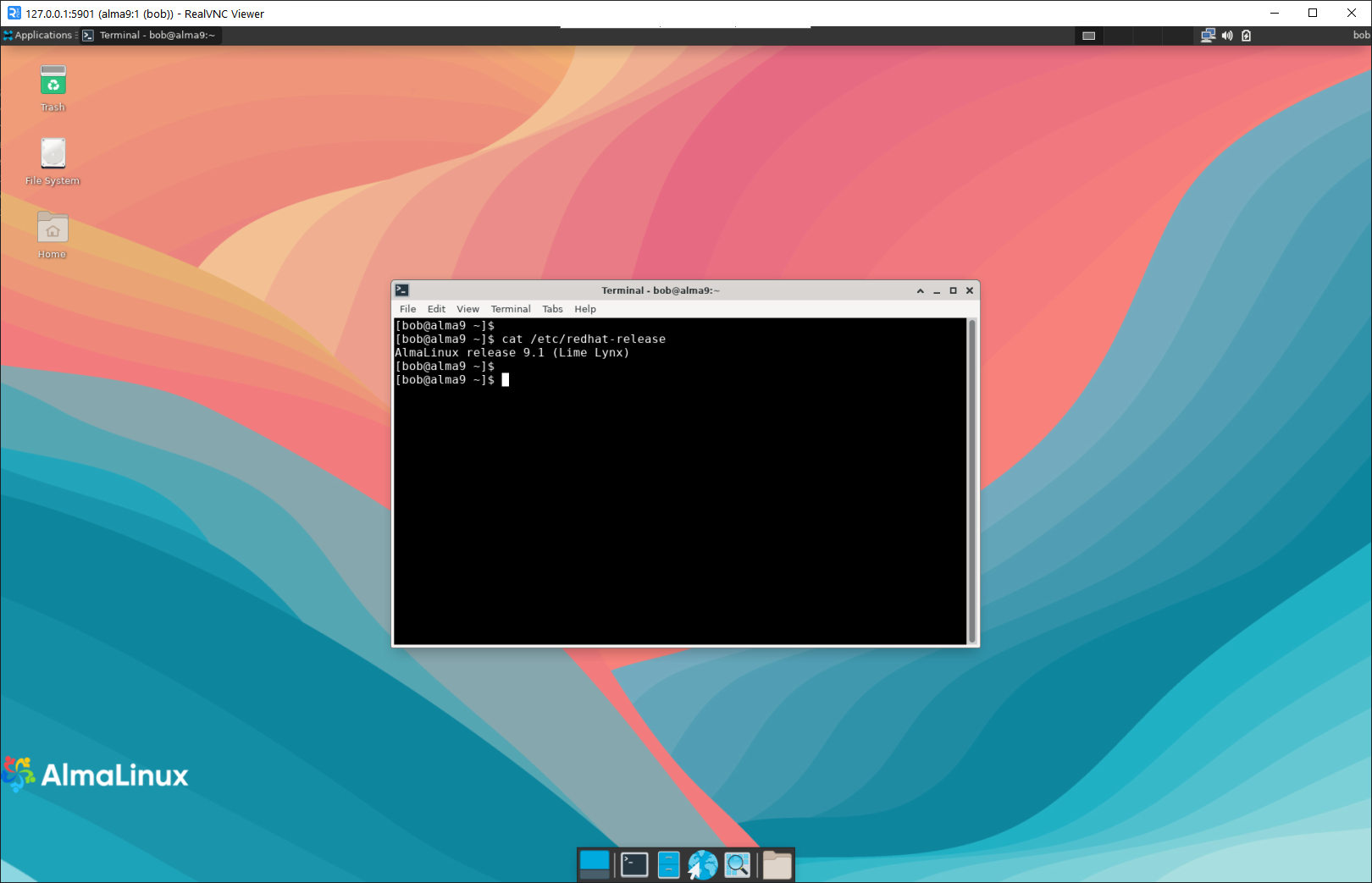Open the View menu in Terminal
The image size is (1372, 883).
coord(467,309)
